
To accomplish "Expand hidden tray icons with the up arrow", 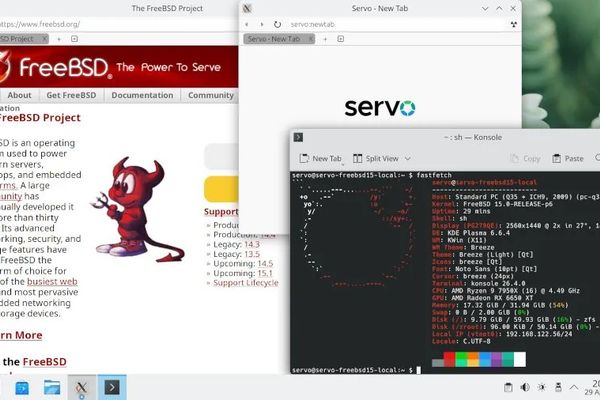I will [x=574, y=387].
